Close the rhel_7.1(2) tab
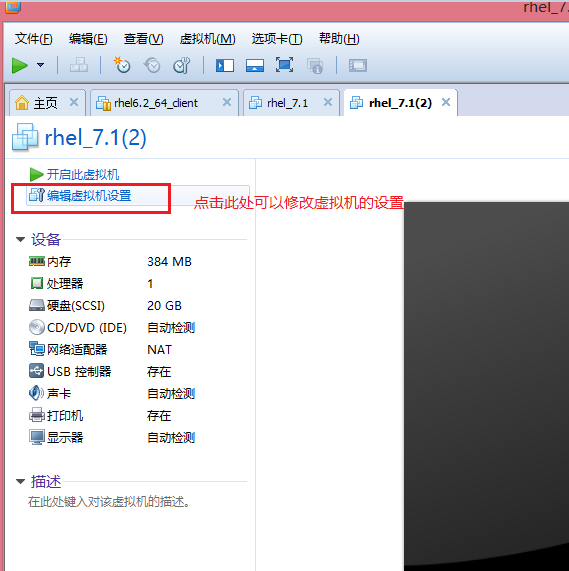The width and height of the screenshot is (569, 571). pos(446,102)
